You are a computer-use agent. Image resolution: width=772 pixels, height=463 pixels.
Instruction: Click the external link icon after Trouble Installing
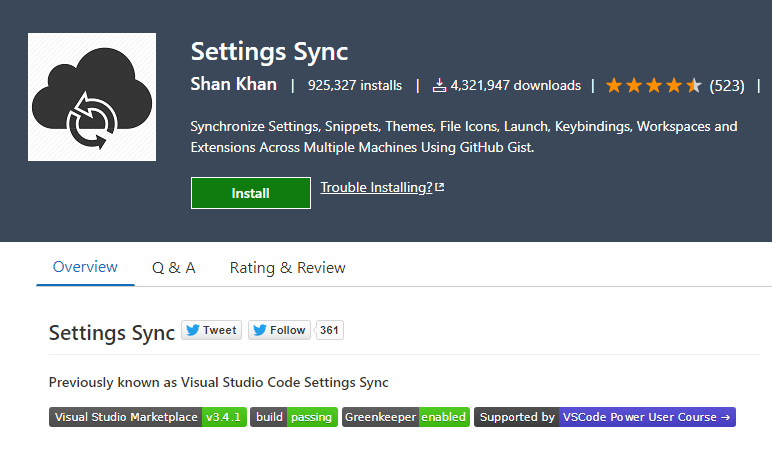pos(440,187)
